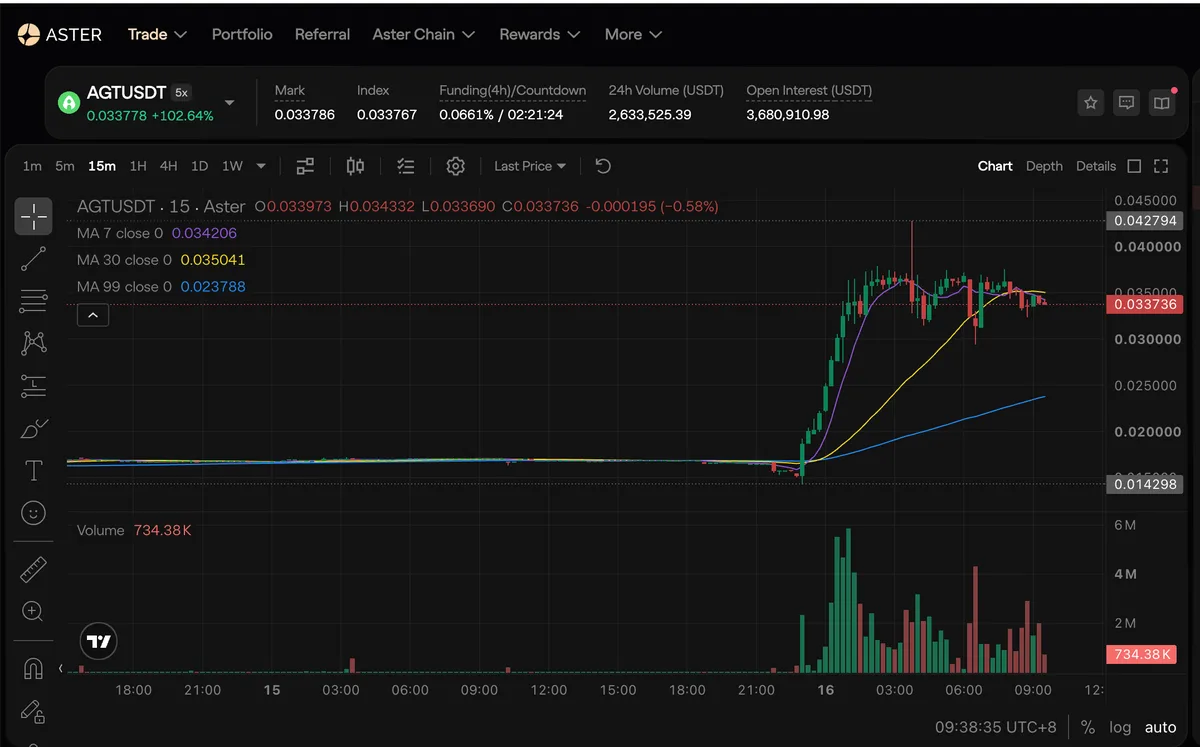The width and height of the screenshot is (1200, 747).
Task: Open the Portfolio page
Action: [x=242, y=34]
